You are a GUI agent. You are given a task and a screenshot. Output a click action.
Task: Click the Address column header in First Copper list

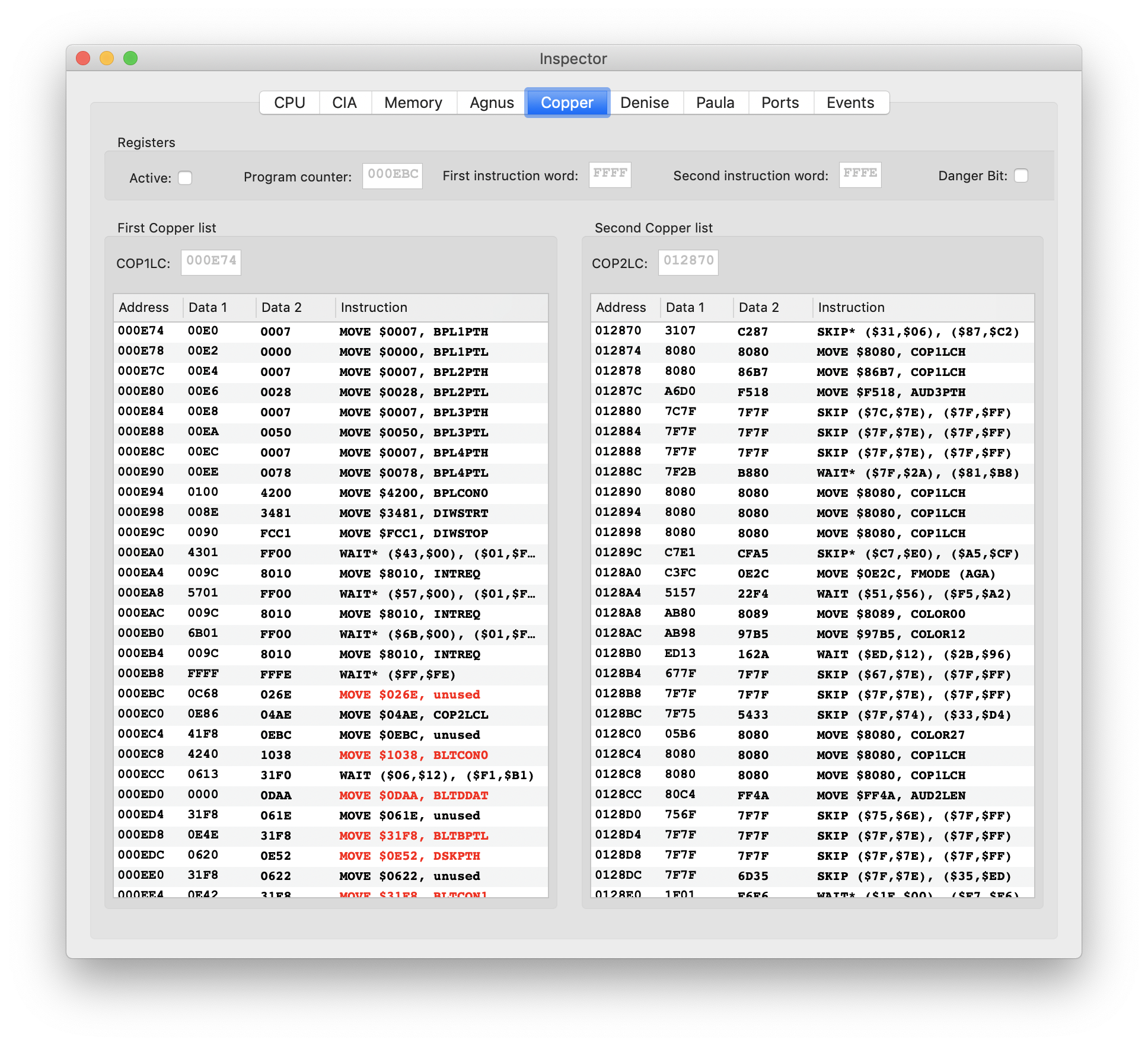point(148,307)
